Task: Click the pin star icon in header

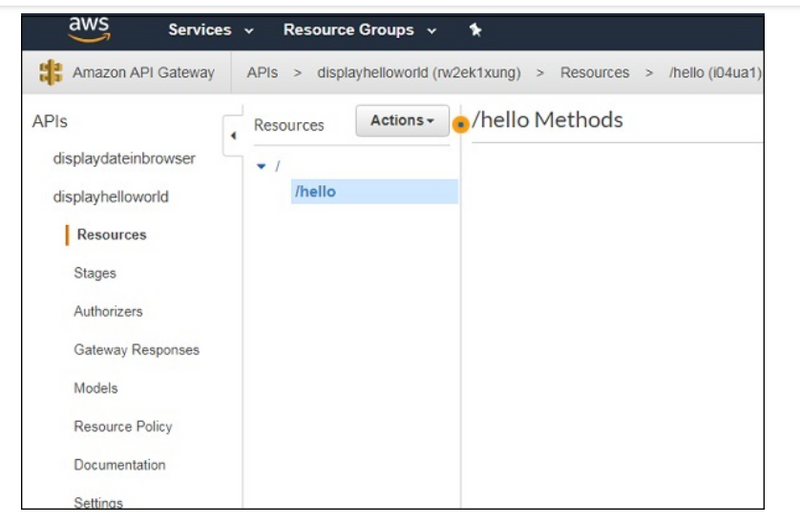Action: pyautogui.click(x=476, y=30)
